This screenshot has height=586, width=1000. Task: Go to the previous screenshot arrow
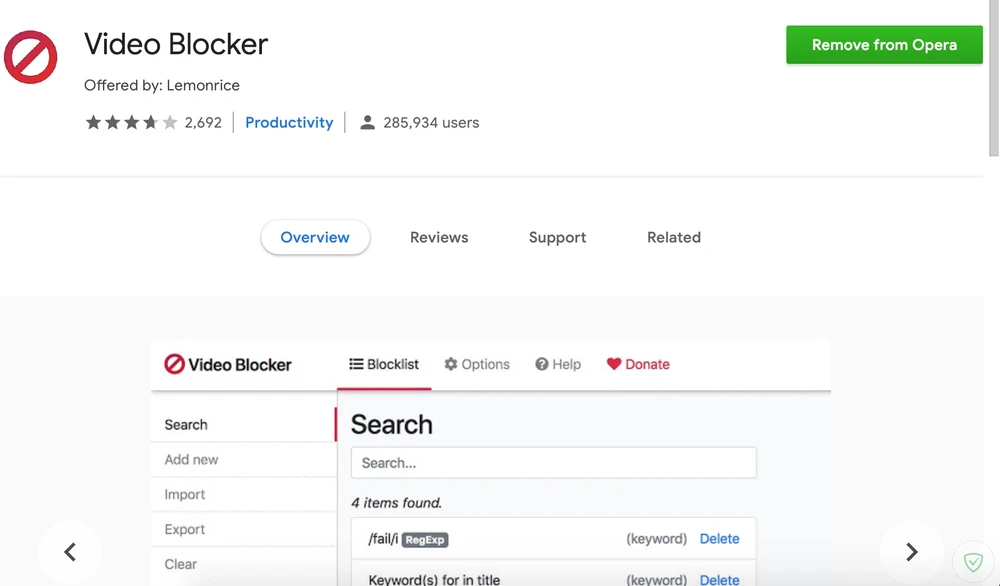[x=70, y=552]
